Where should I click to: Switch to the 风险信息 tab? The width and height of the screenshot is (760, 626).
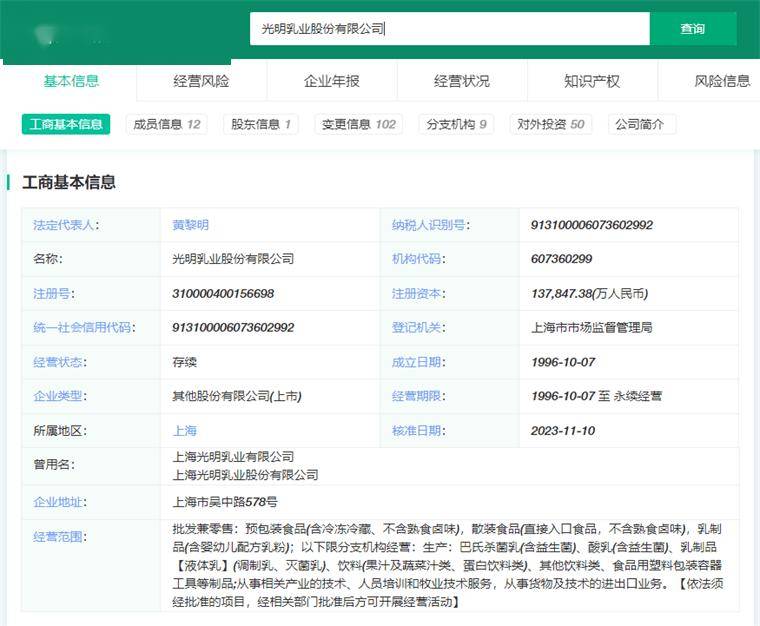tap(722, 81)
